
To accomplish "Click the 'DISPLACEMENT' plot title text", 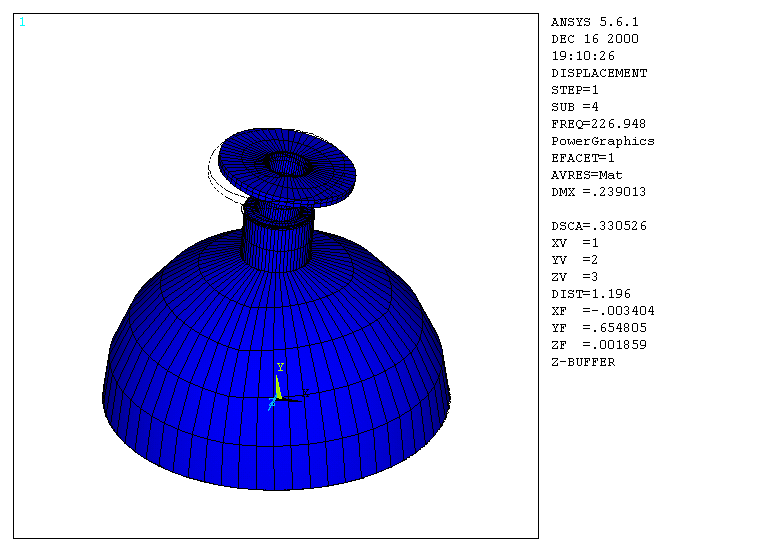I will tap(599, 73).
